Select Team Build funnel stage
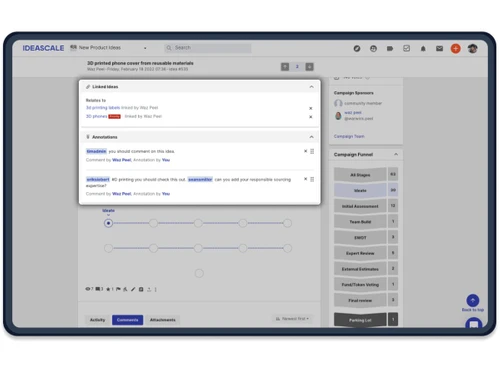500x375 pixels. pyautogui.click(x=360, y=222)
